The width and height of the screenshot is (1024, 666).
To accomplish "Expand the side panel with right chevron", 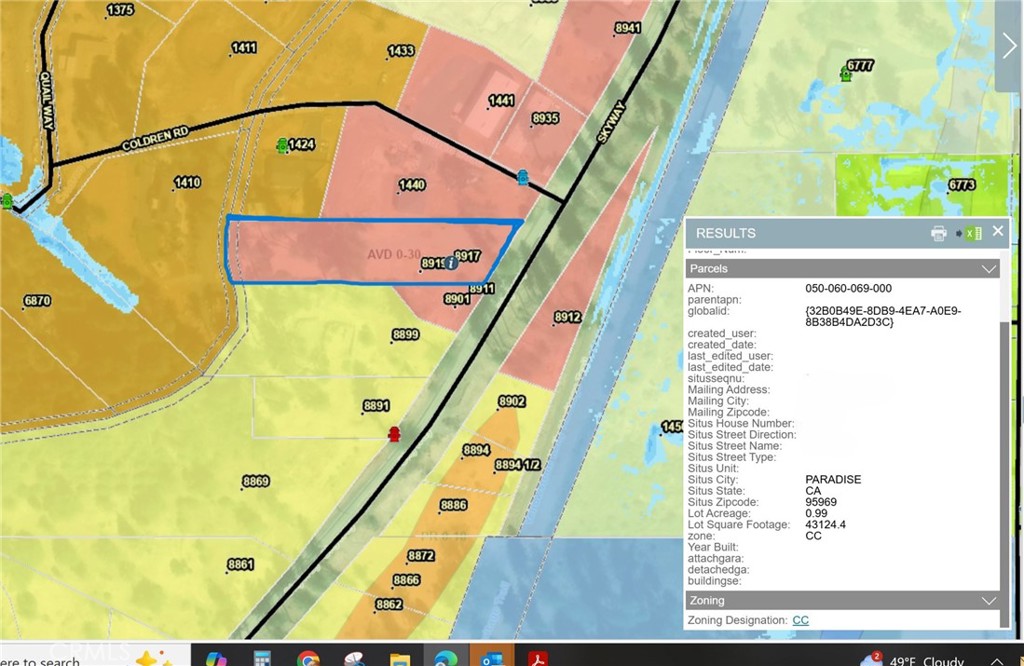I will (1009, 47).
